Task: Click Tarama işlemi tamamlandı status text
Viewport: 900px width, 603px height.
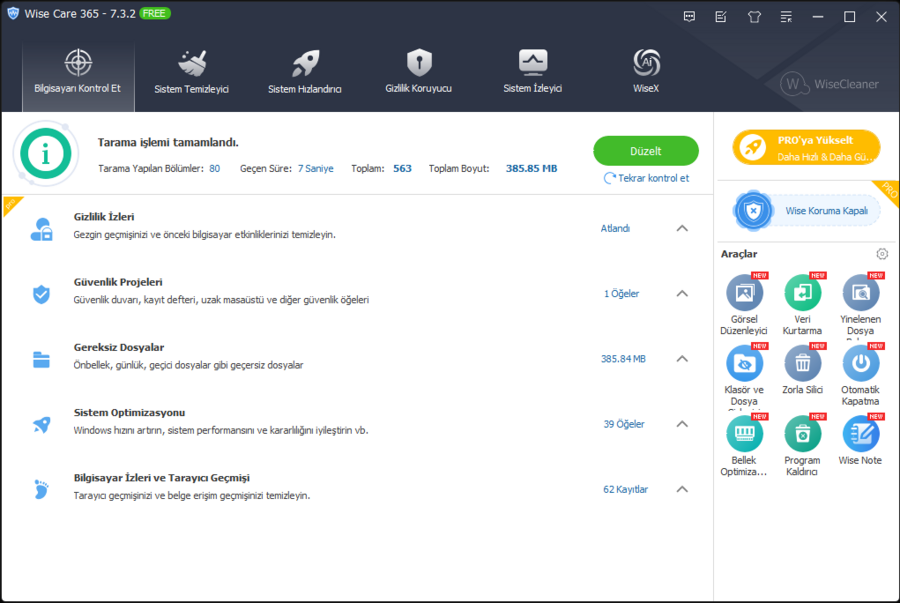Action: pos(168,142)
